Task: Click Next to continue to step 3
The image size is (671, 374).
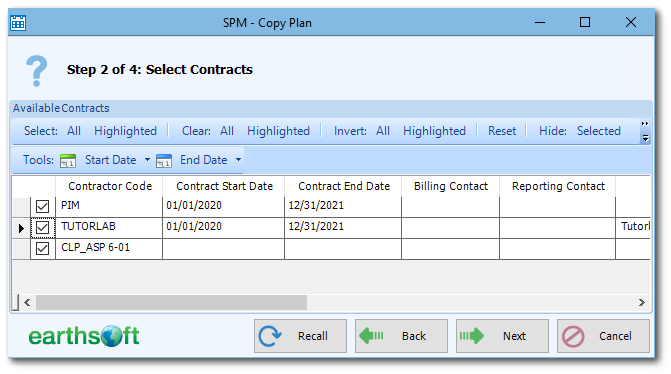Action: [502, 336]
